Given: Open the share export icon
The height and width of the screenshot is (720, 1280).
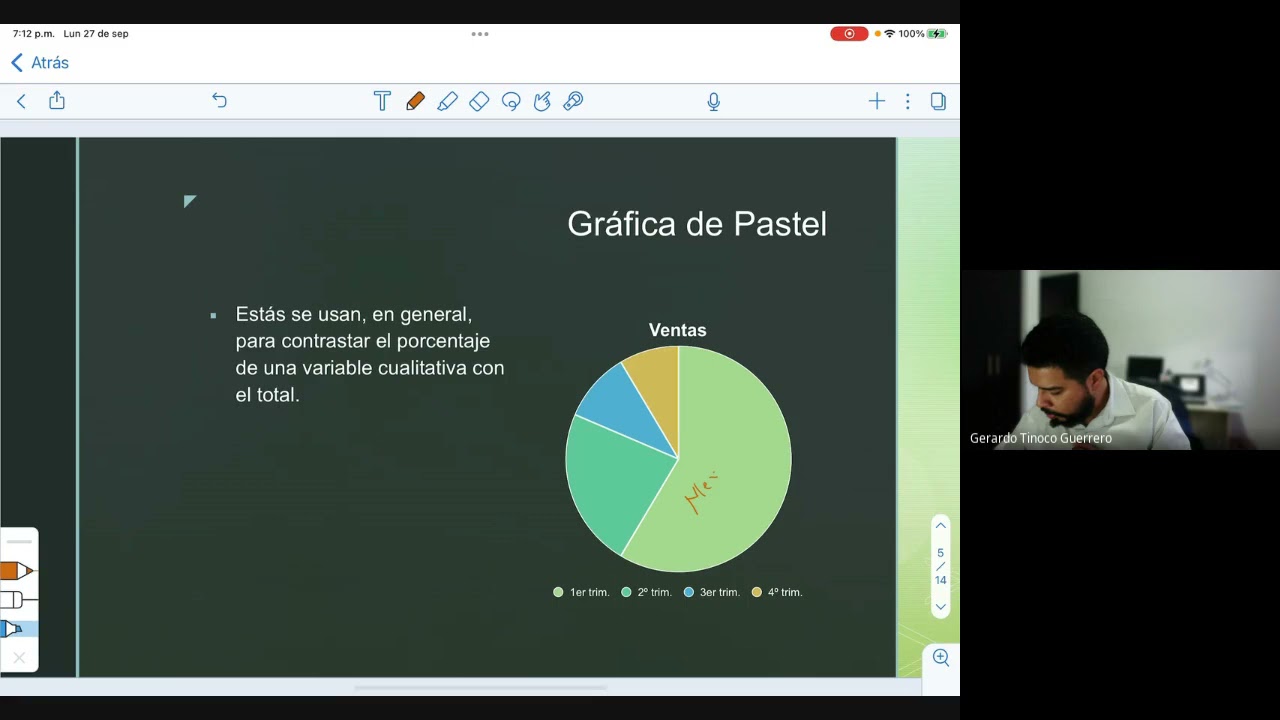Looking at the screenshot, I should (x=57, y=100).
